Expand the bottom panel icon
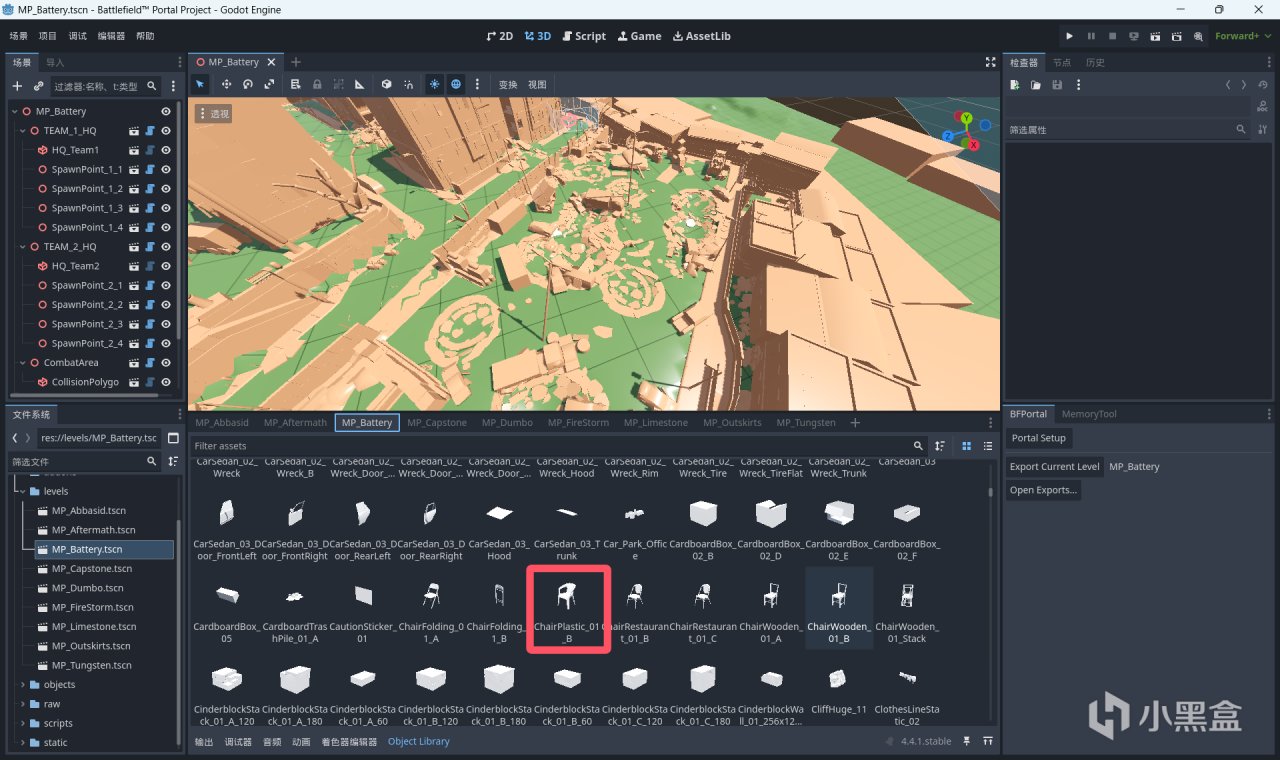Image resolution: width=1280 pixels, height=760 pixels. click(x=988, y=741)
